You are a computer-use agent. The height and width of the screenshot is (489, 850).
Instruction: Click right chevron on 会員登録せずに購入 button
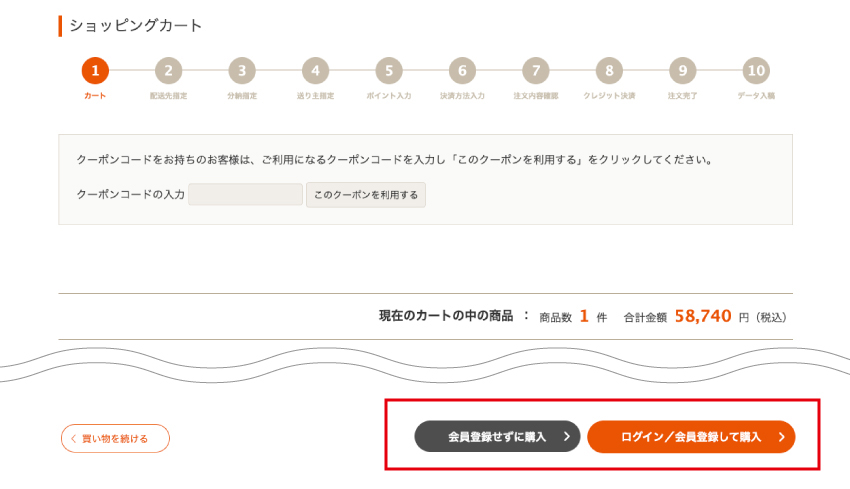tap(566, 437)
